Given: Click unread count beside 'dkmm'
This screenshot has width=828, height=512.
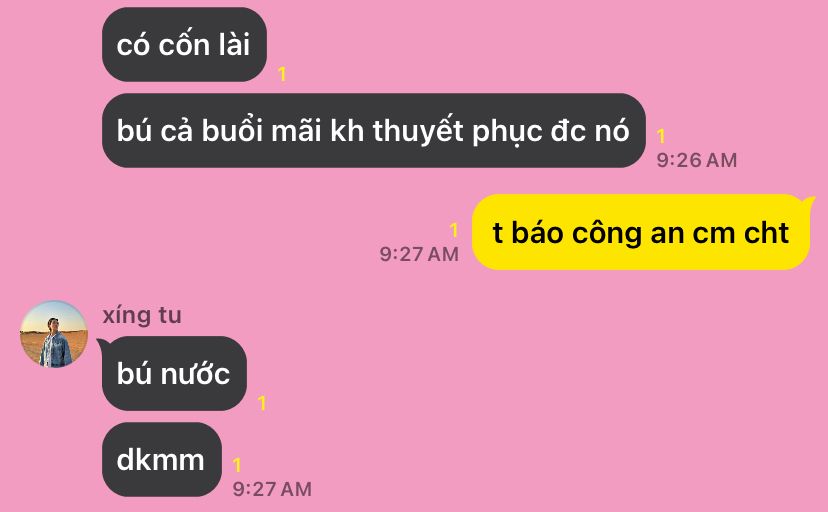Looking at the screenshot, I should click(237, 464).
